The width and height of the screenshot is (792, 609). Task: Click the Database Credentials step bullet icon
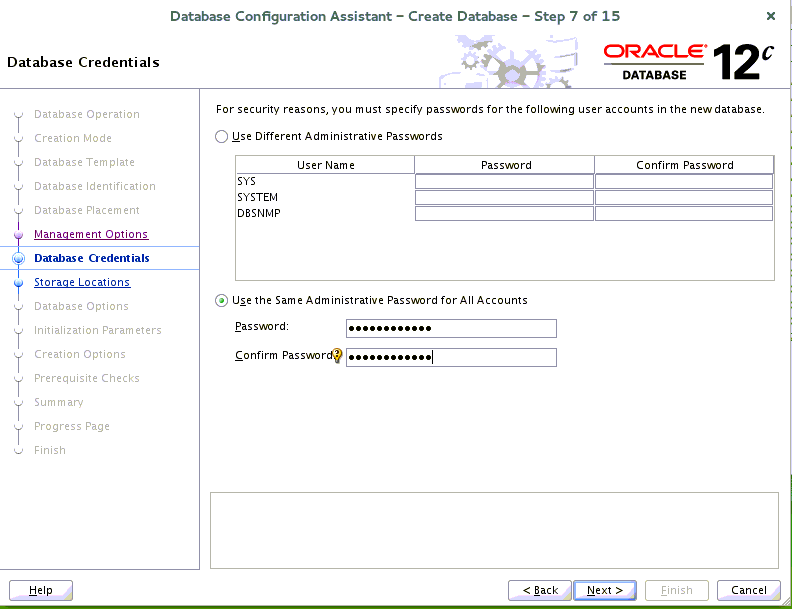point(18,259)
